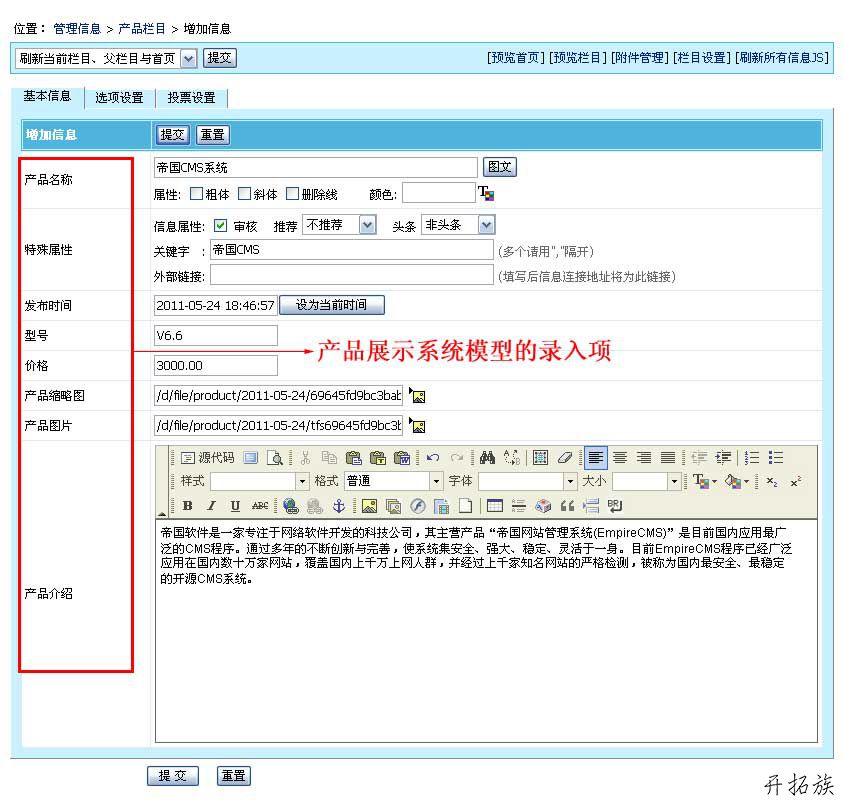The image size is (844, 806).
Task: Uncheck the 审核 checkbox
Action: (x=220, y=225)
